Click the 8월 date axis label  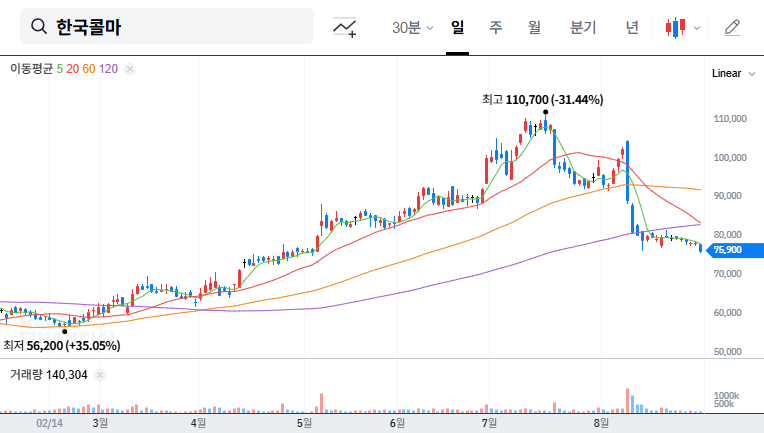[x=601, y=423]
